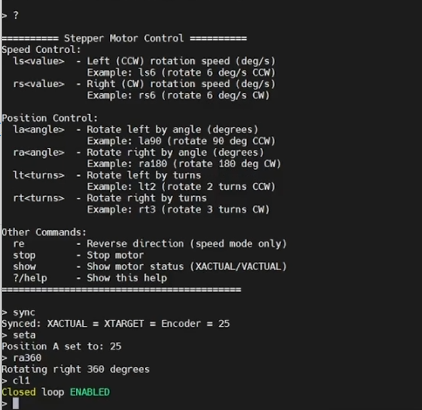
Task: Select the 'Speed Control:' heading
Action: point(41,50)
